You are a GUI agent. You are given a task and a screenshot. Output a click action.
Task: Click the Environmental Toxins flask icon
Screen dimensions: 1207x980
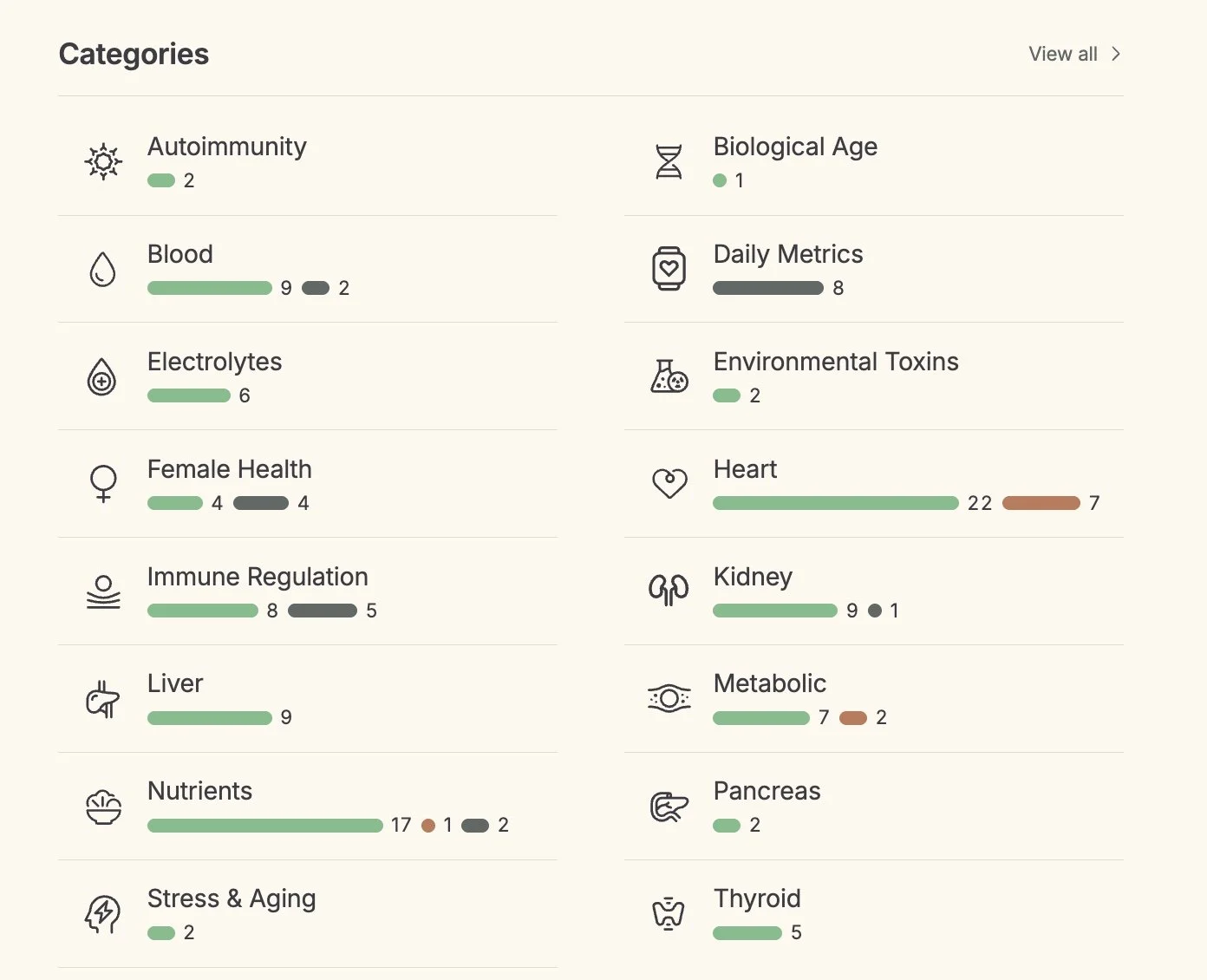(669, 376)
